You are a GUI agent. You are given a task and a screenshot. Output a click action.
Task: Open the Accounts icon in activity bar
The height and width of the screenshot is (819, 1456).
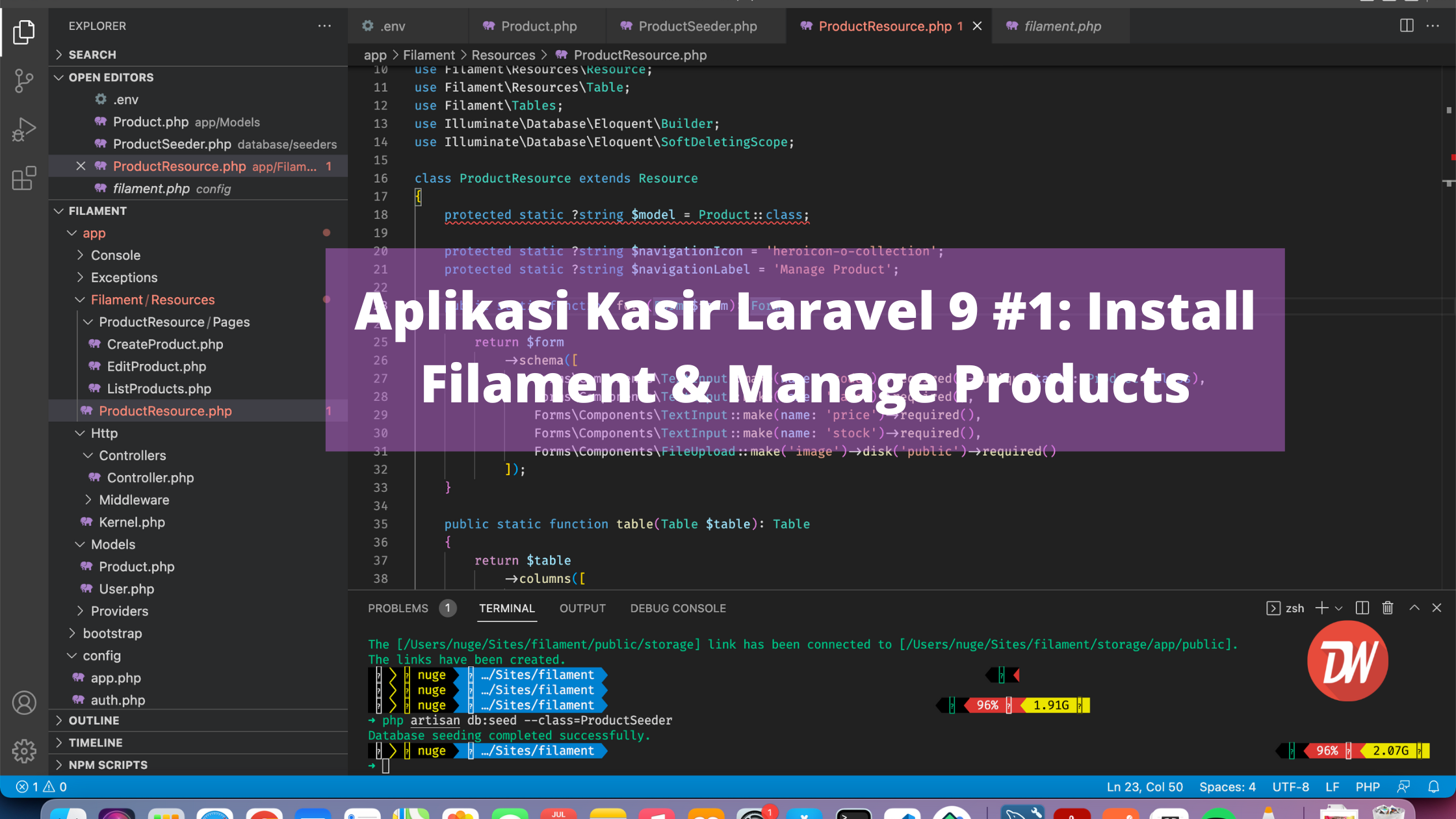coord(24,702)
